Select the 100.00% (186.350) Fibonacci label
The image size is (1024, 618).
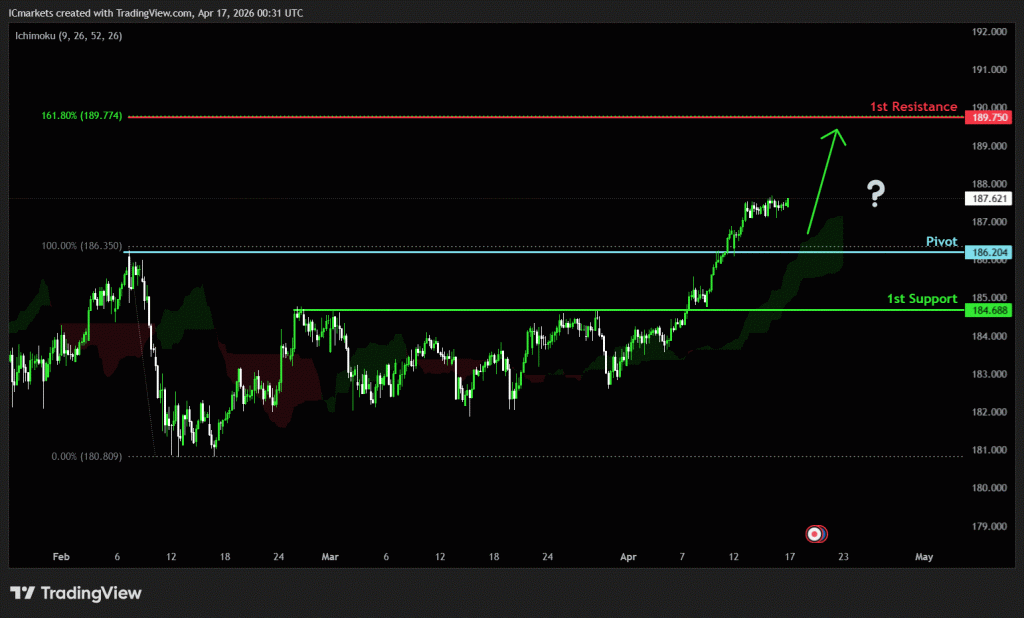coord(82,245)
